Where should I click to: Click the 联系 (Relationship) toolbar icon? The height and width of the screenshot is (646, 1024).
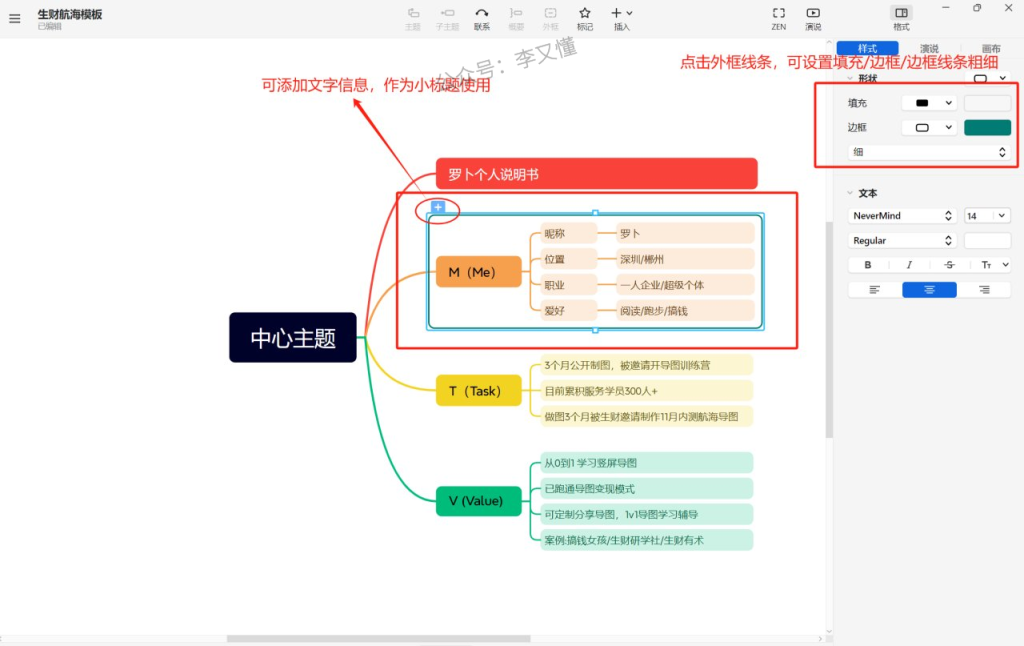coord(481,18)
